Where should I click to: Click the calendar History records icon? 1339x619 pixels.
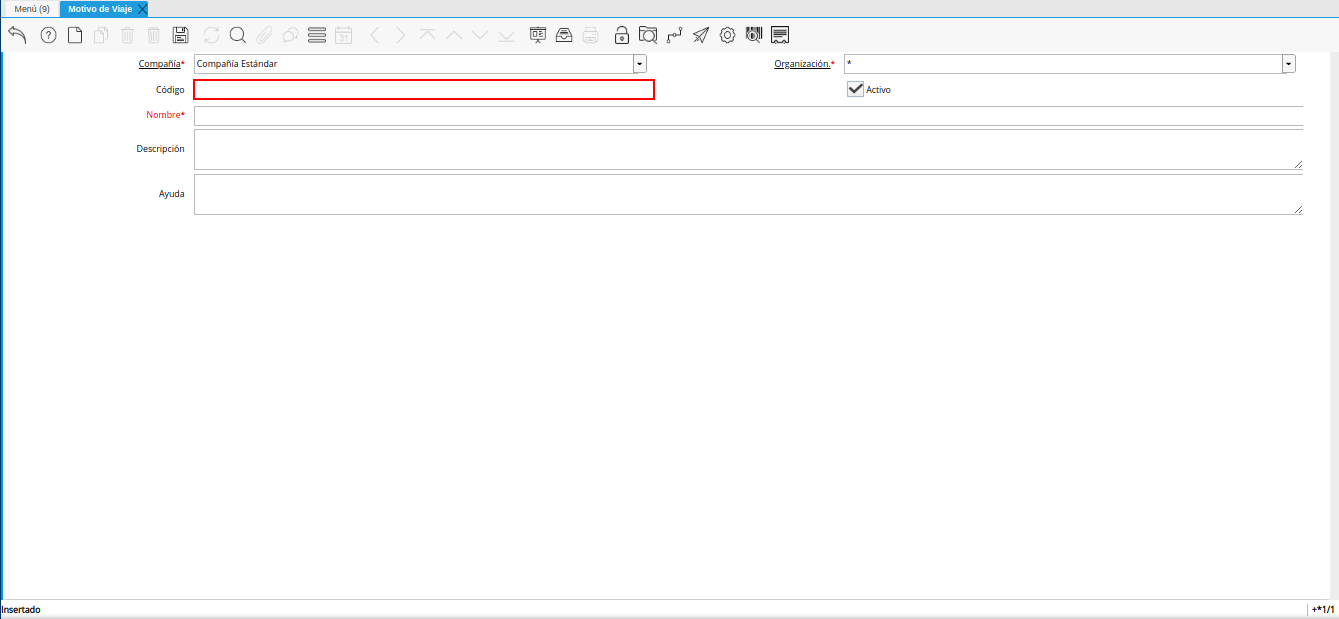point(343,35)
